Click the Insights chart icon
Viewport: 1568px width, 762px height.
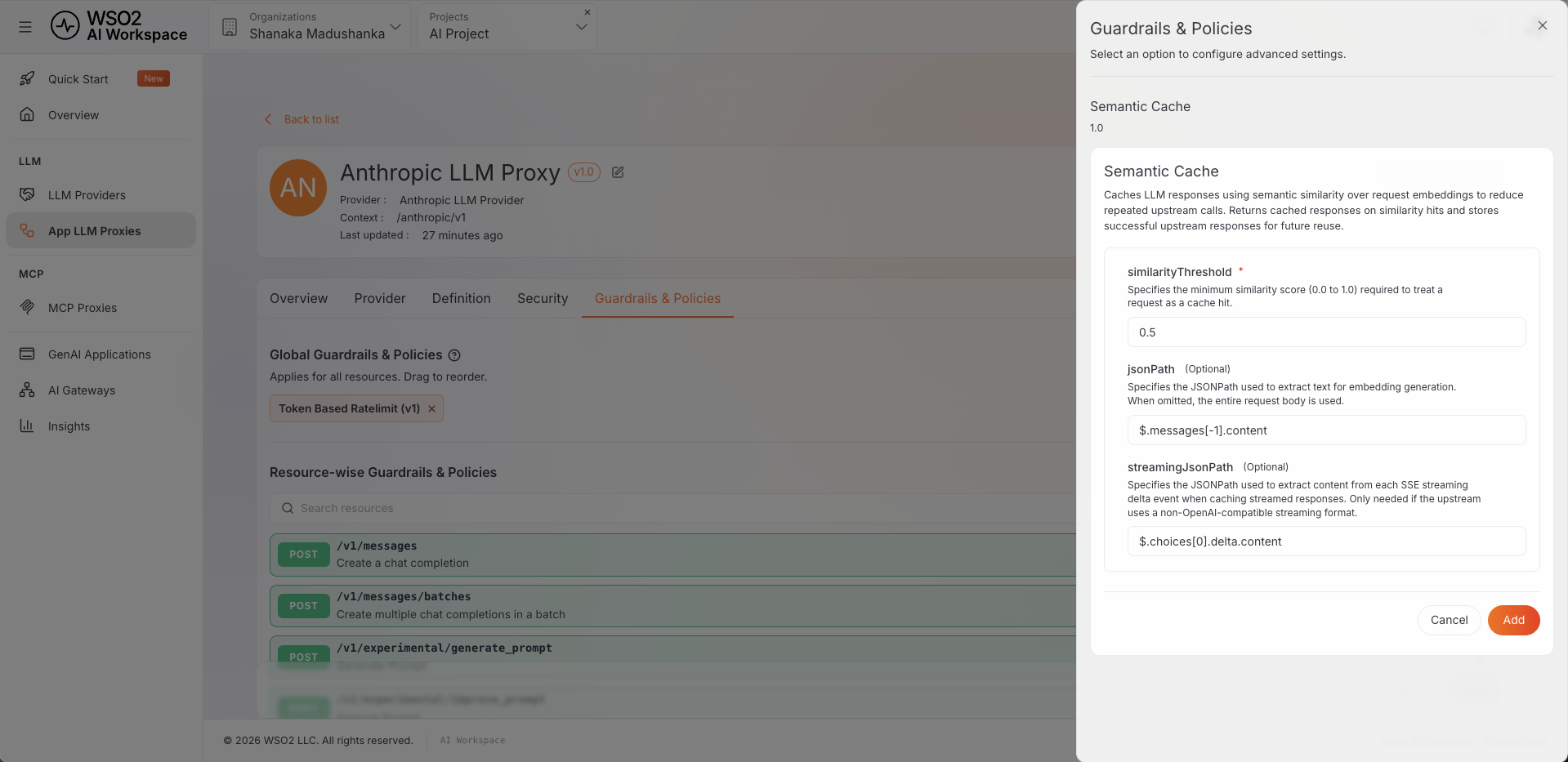[x=27, y=426]
